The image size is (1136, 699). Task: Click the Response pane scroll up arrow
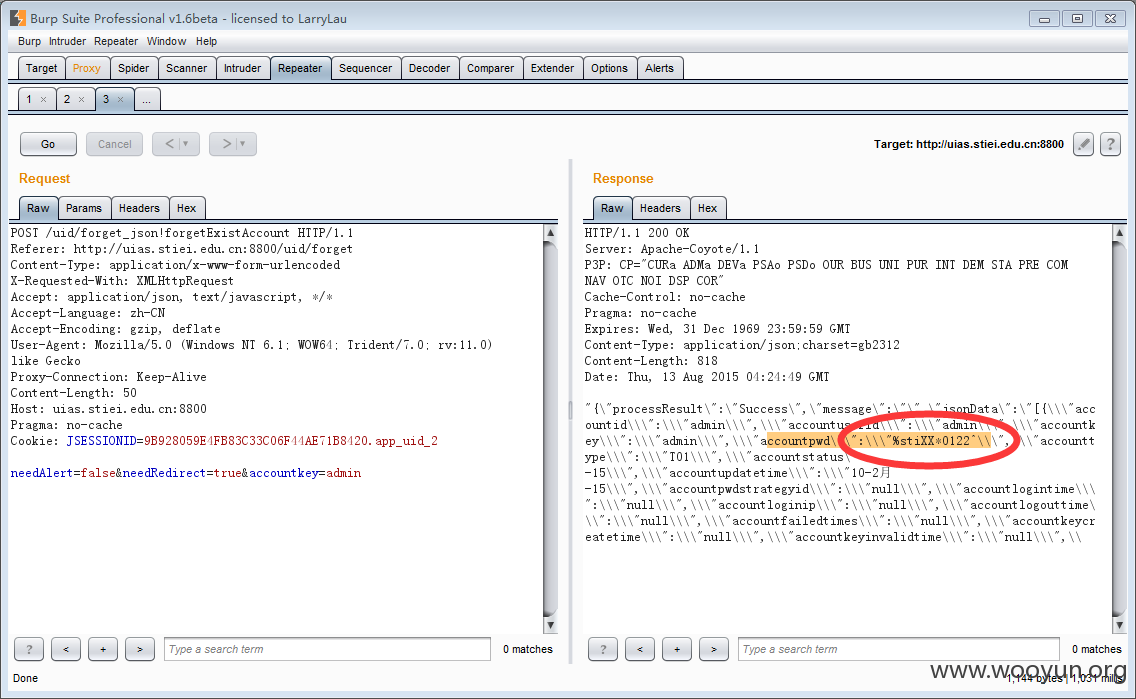pos(1119,233)
